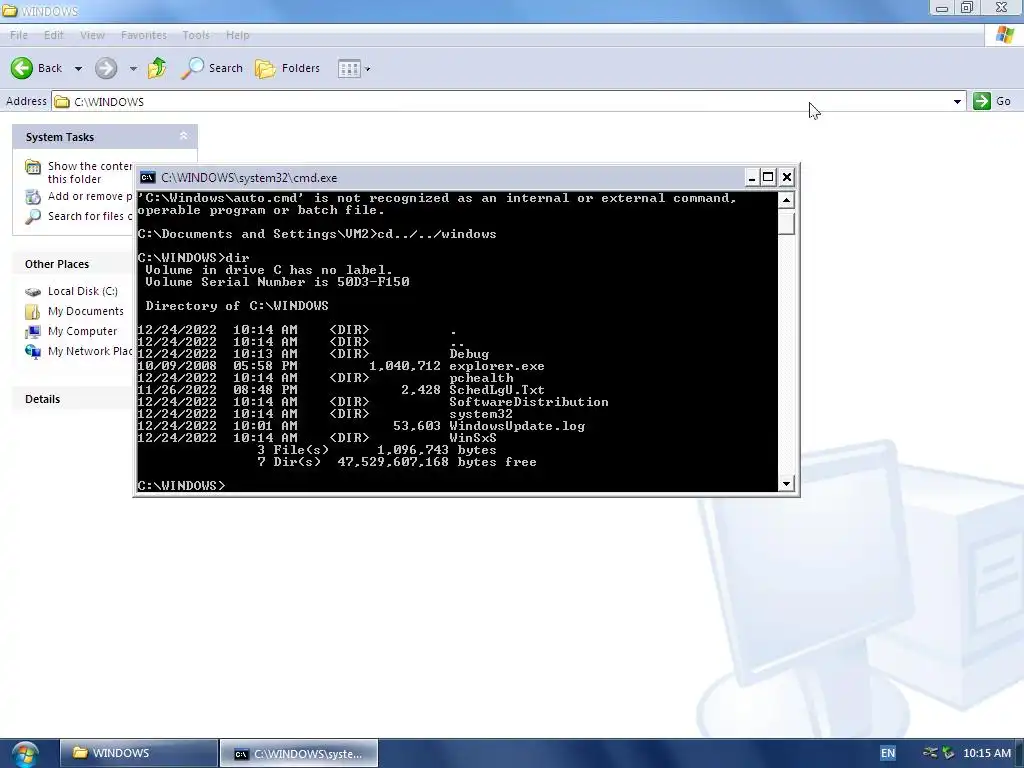This screenshot has width=1024, height=768.
Task: Click the Forward arrow button
Action: point(106,68)
